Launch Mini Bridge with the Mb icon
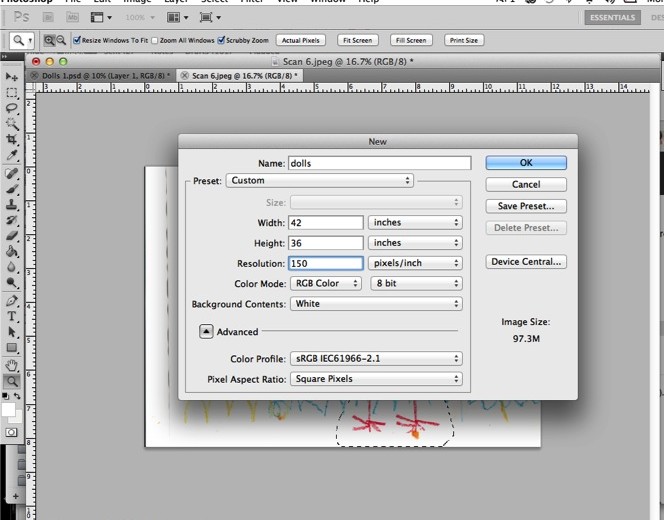 [x=73, y=17]
